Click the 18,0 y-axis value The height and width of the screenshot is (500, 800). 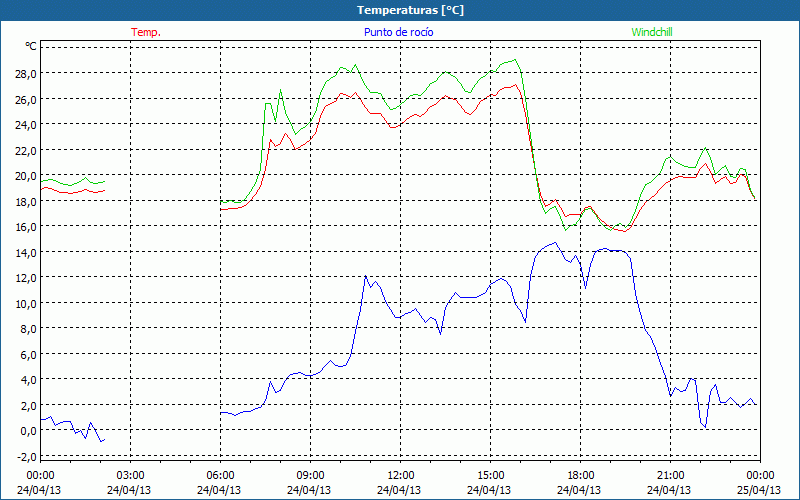pos(26,201)
